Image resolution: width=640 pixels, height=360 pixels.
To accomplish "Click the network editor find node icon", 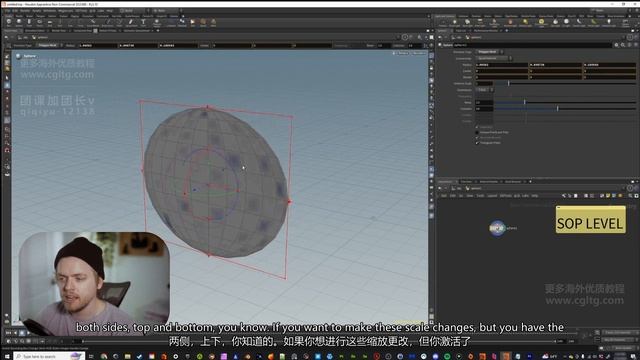I will pyautogui.click(x=630, y=196).
